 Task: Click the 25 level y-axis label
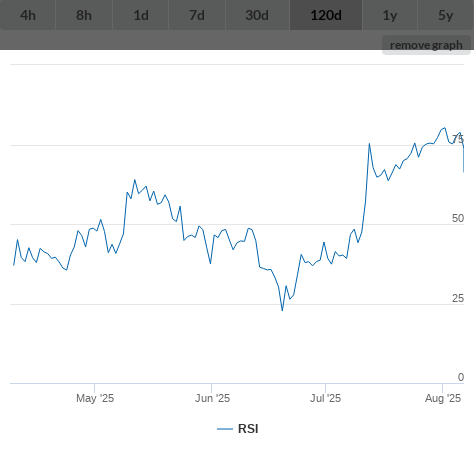click(458, 298)
